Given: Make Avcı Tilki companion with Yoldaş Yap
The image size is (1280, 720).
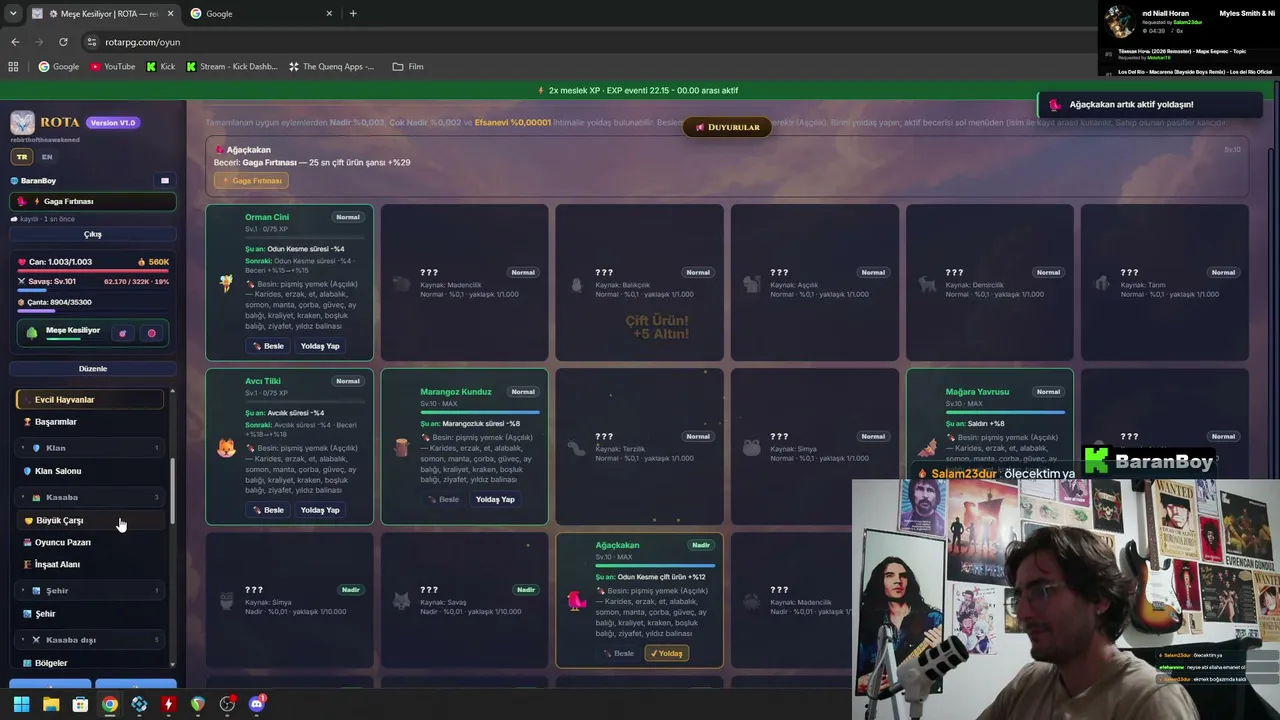Looking at the screenshot, I should (x=320, y=510).
